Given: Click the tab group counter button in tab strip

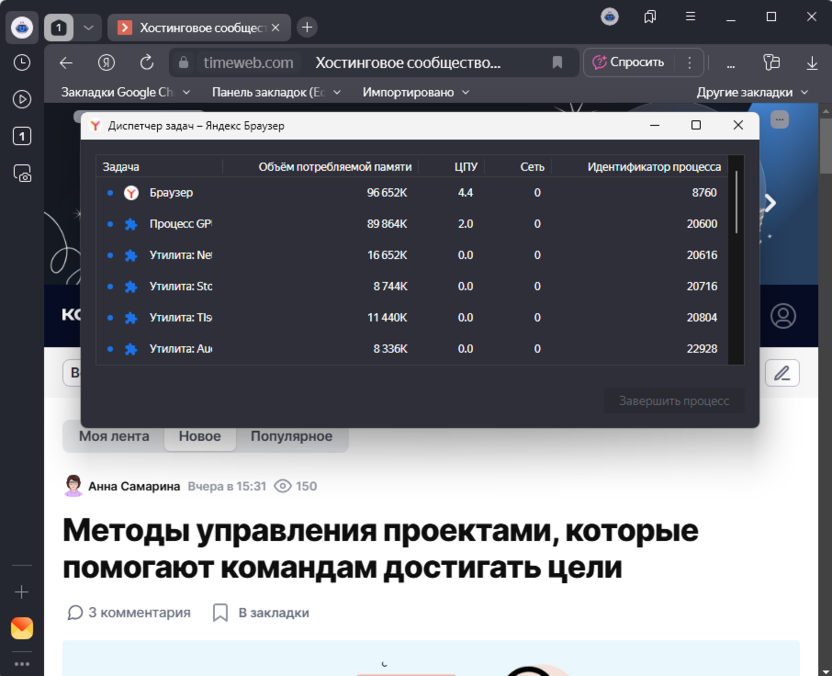Looking at the screenshot, I should click(58, 28).
